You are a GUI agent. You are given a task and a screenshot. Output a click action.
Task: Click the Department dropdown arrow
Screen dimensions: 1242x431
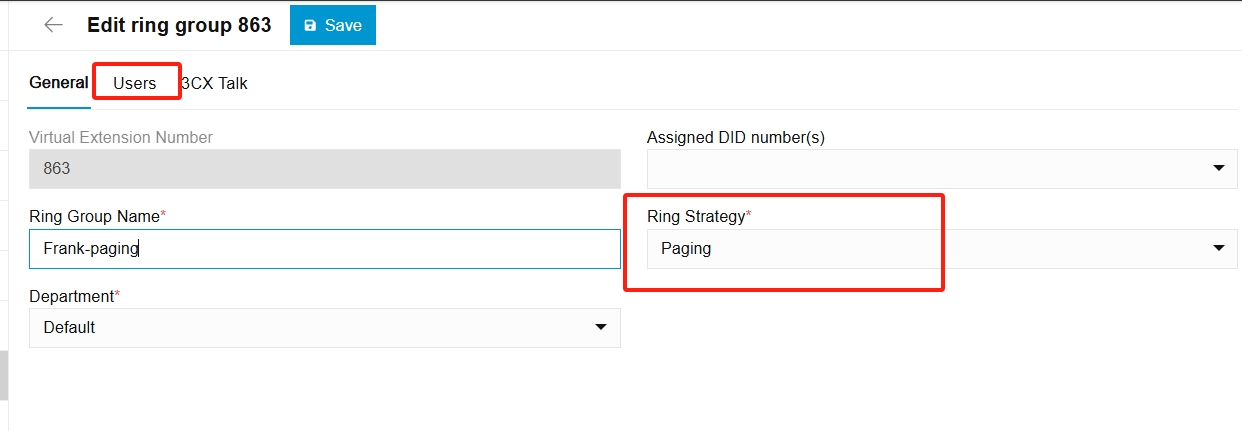point(601,327)
